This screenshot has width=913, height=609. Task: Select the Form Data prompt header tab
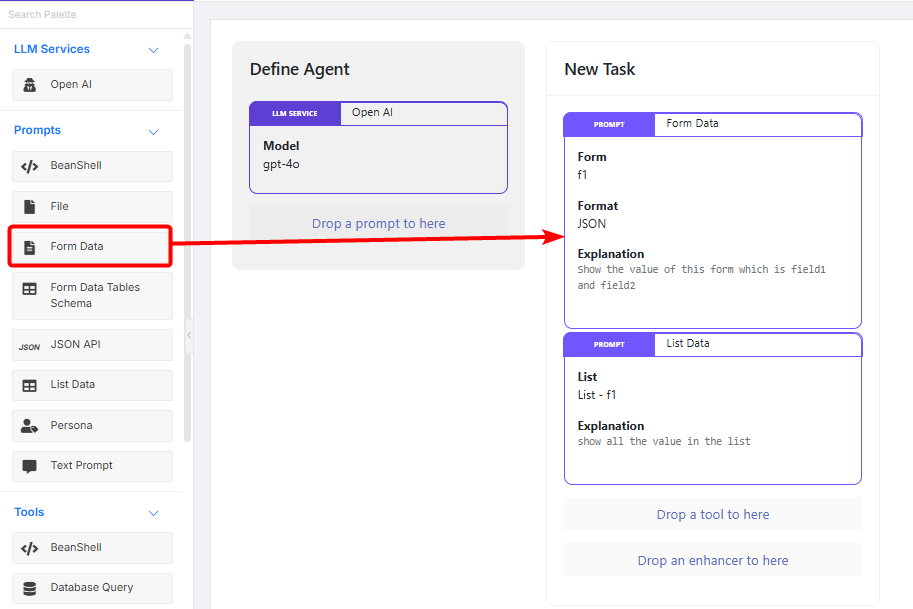(x=692, y=124)
